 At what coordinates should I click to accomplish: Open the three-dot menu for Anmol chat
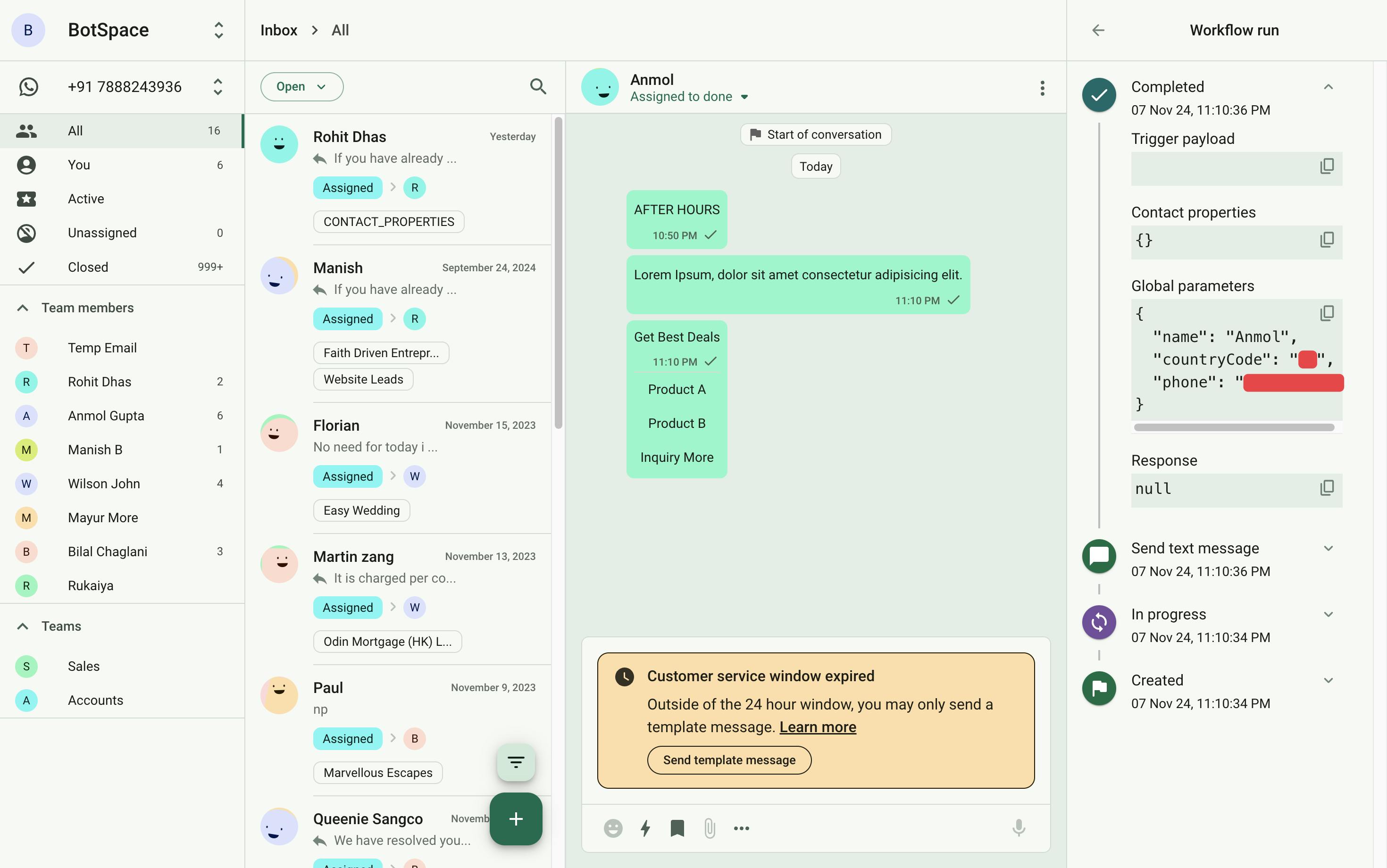click(1042, 88)
